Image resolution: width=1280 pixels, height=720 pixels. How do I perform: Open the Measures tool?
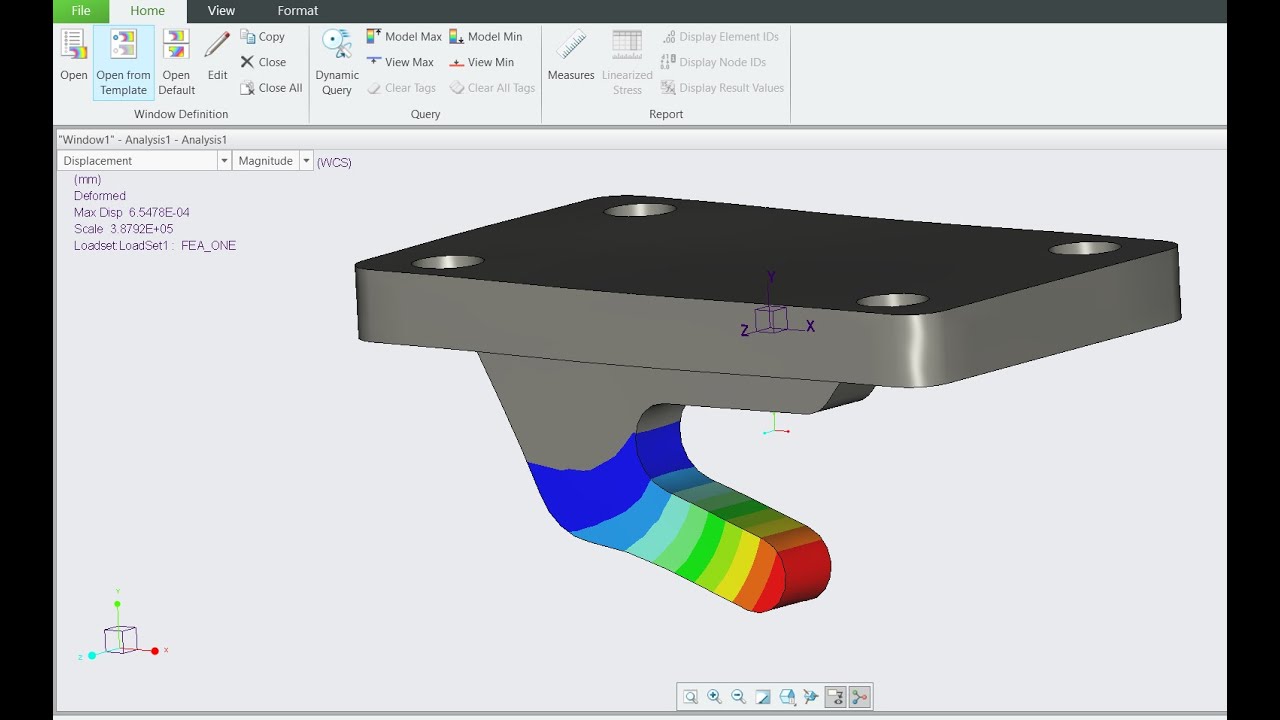click(571, 57)
